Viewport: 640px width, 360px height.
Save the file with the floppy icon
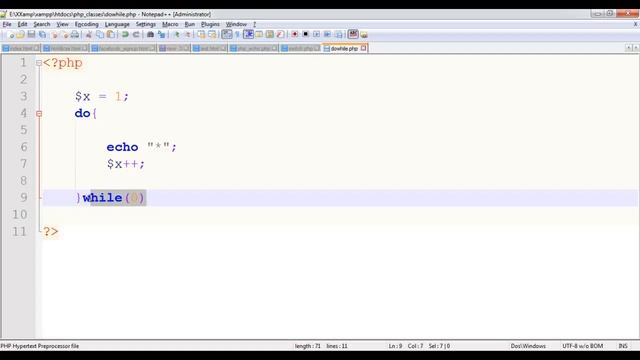(x=31, y=35)
